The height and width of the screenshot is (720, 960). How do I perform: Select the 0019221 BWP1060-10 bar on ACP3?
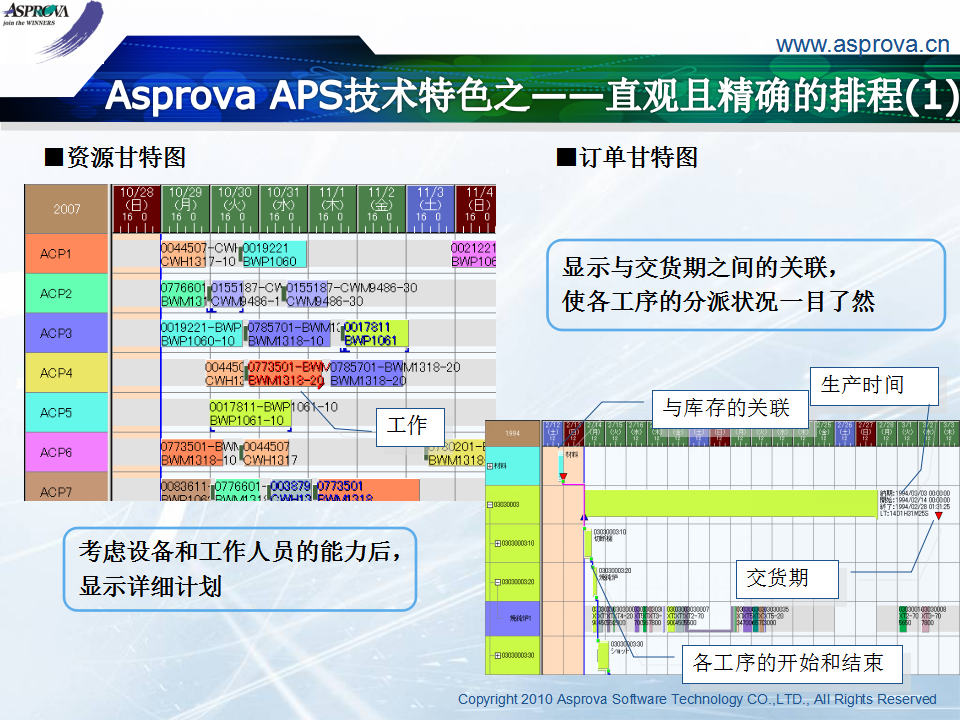pyautogui.click(x=201, y=334)
